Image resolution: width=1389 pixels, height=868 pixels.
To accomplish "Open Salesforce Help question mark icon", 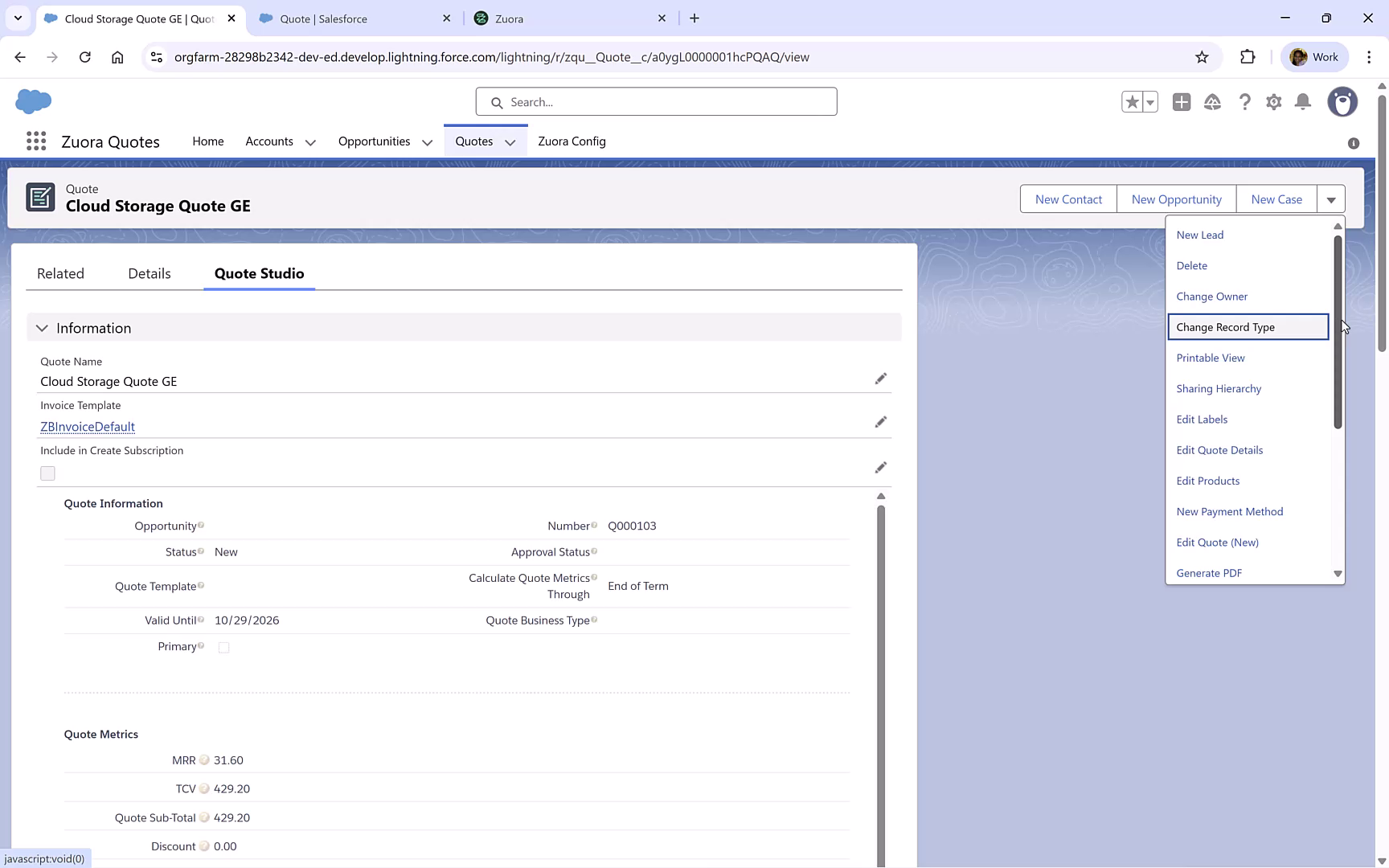I will pyautogui.click(x=1245, y=102).
